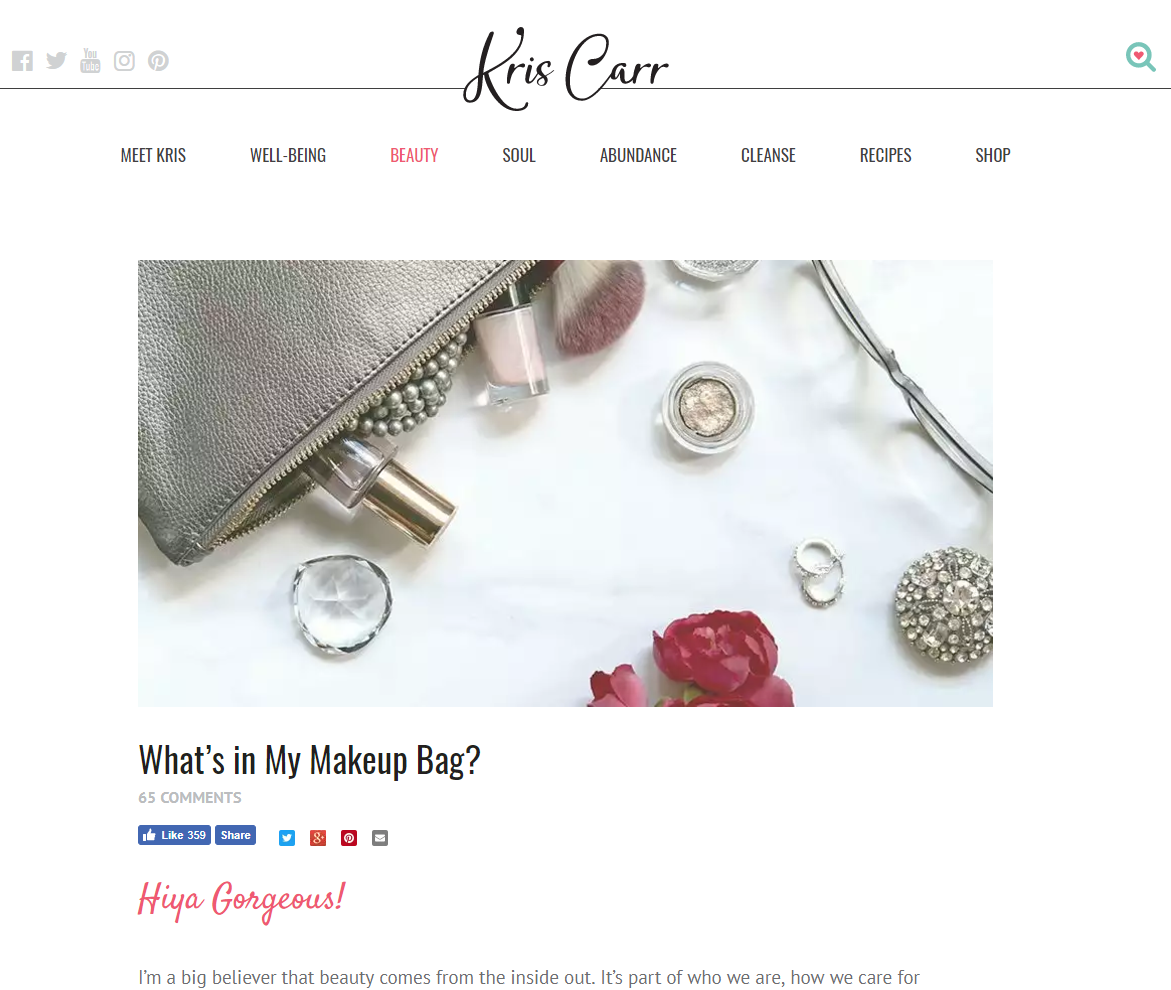Share post via blue Twitter icon
Viewport: 1171px width, 990px height.
pyautogui.click(x=287, y=838)
